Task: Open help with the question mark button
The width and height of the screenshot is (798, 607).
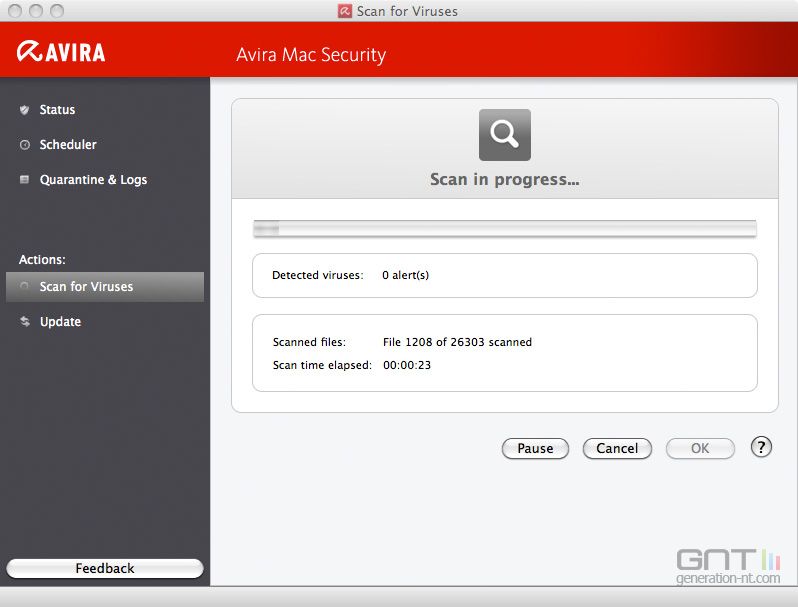Action: tap(761, 447)
